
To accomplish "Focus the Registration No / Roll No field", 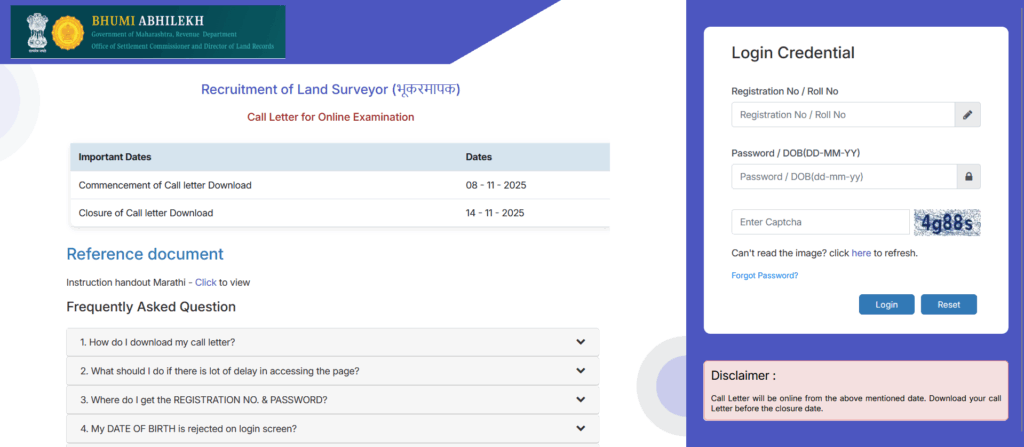I will (x=842, y=115).
